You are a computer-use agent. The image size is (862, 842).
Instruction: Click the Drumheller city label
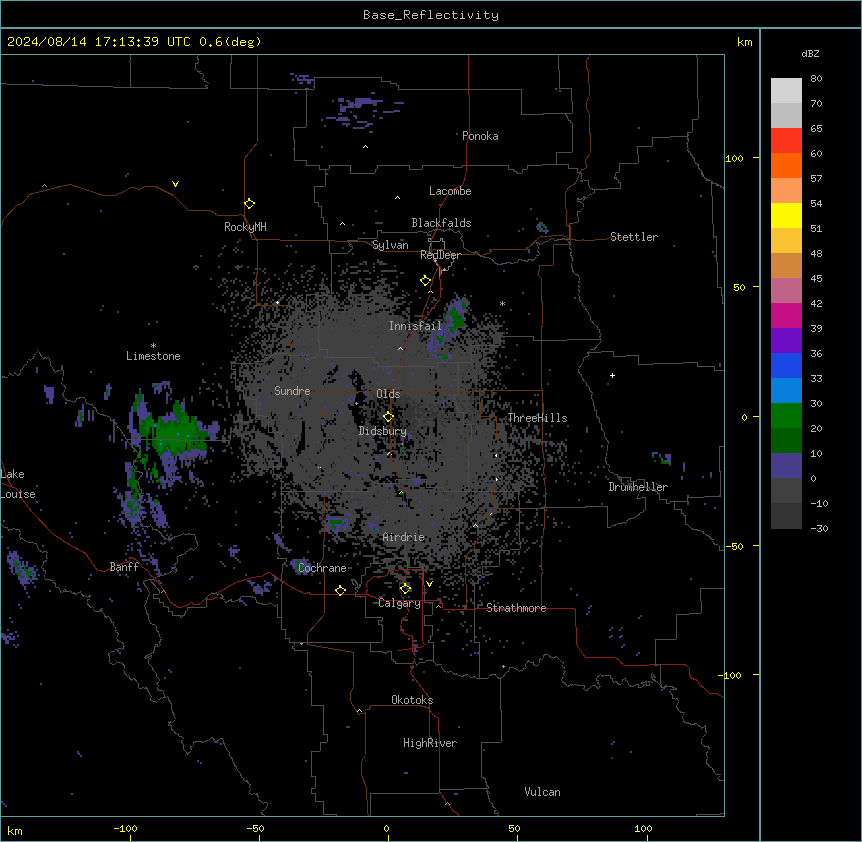tap(638, 487)
